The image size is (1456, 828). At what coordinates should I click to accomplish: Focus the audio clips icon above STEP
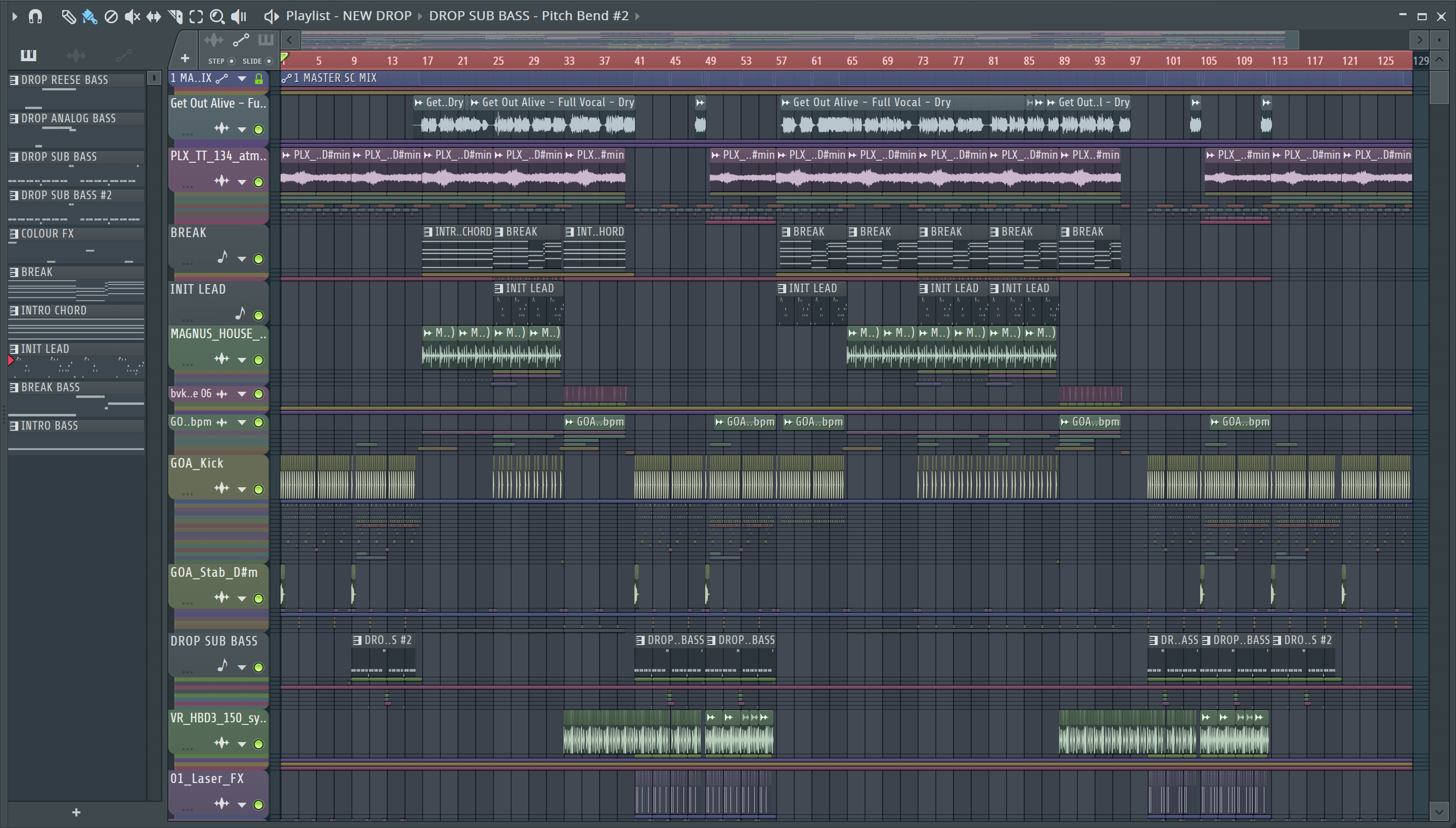pyautogui.click(x=214, y=40)
